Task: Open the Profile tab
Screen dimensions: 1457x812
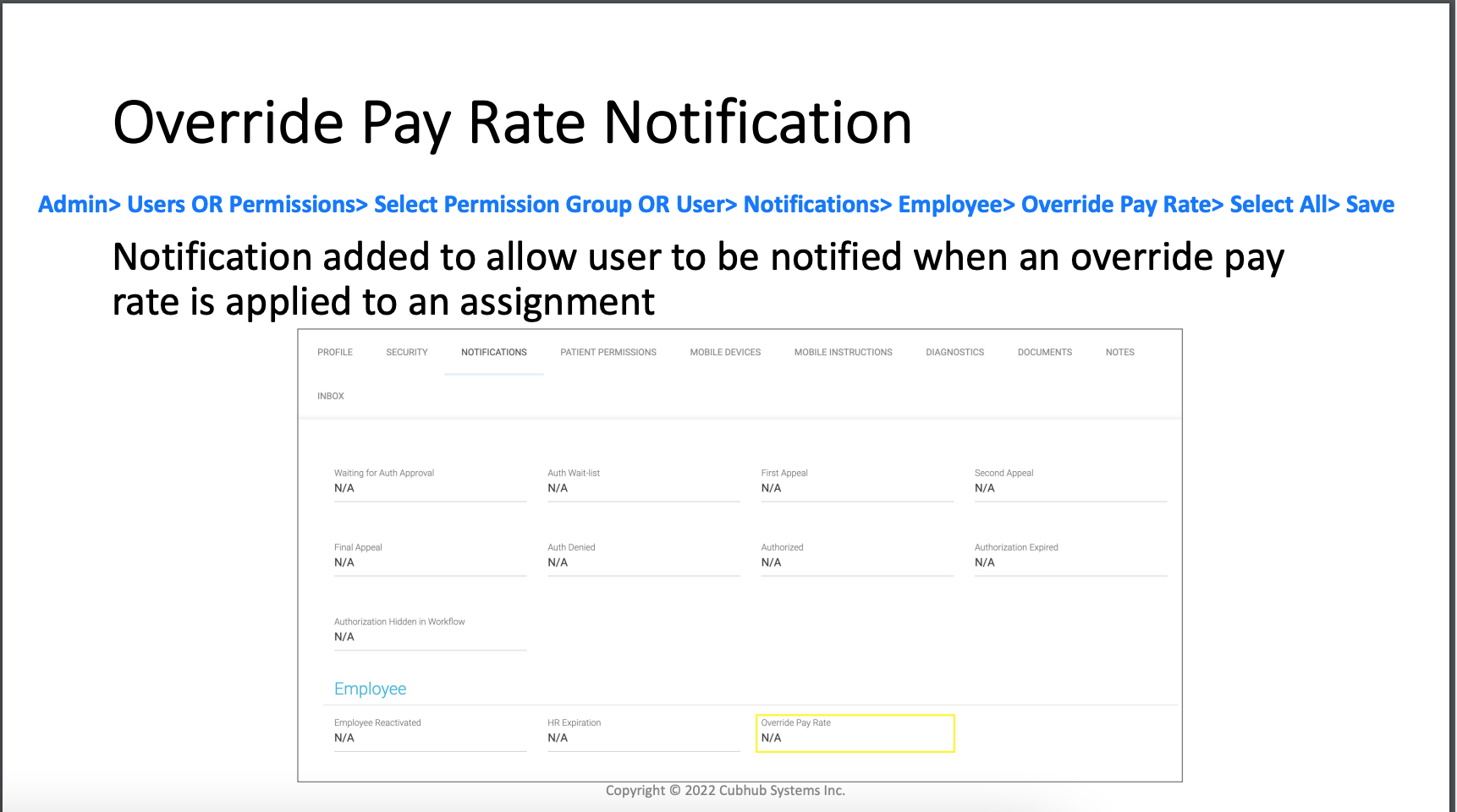Action: point(335,352)
